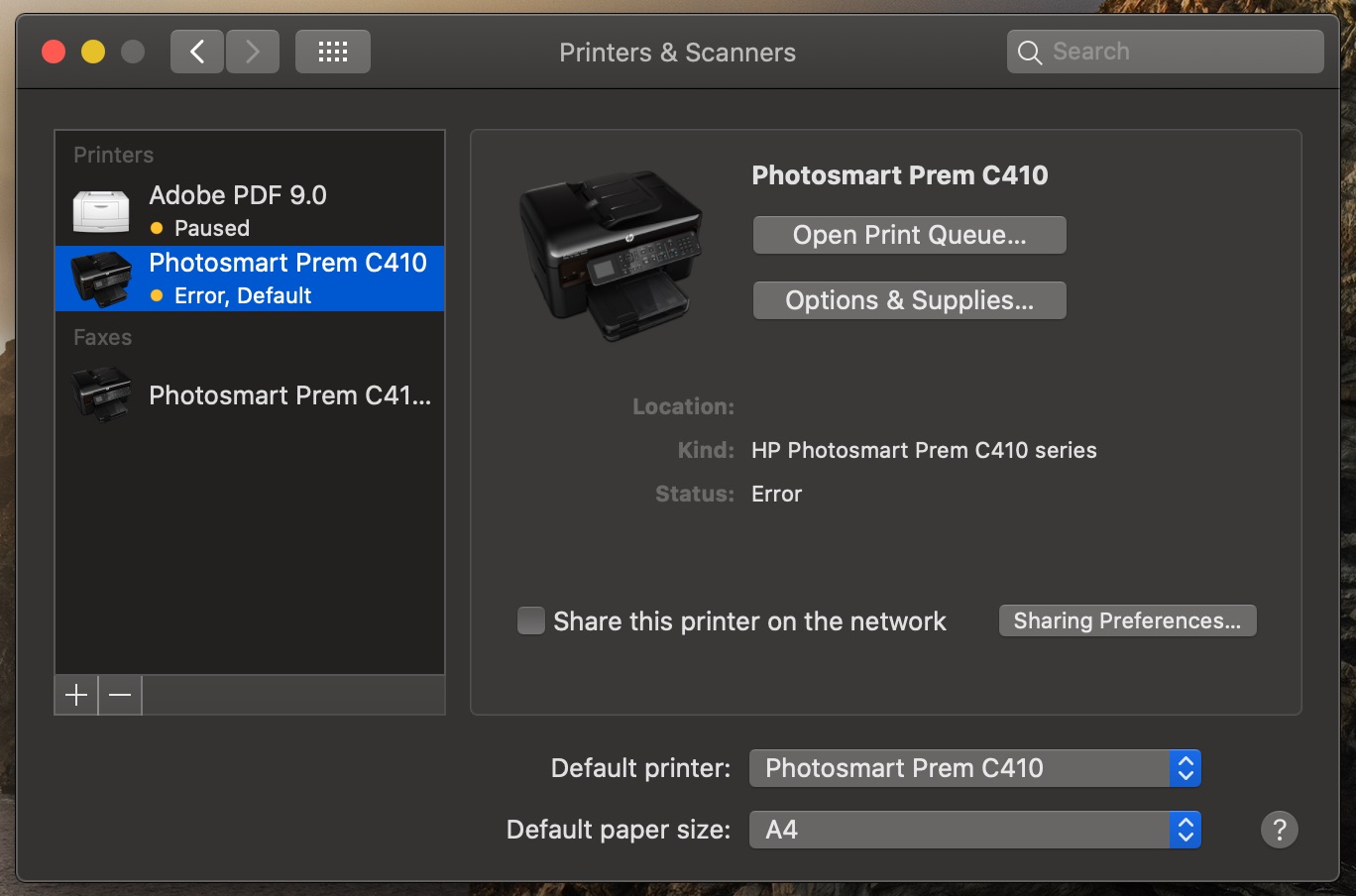Select the Photosmart fax entry
1356x896 pixels.
(289, 395)
